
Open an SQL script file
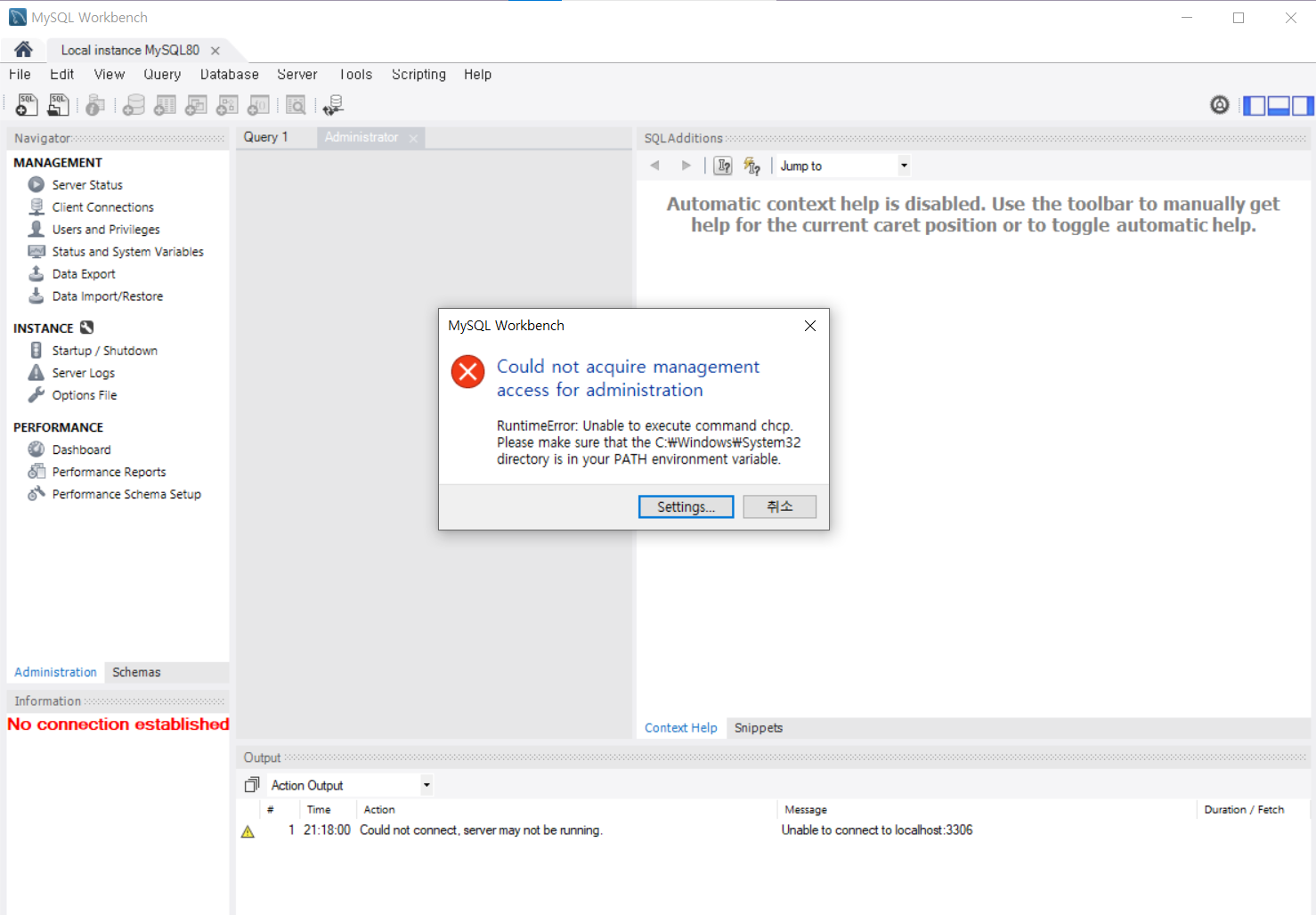coord(58,105)
